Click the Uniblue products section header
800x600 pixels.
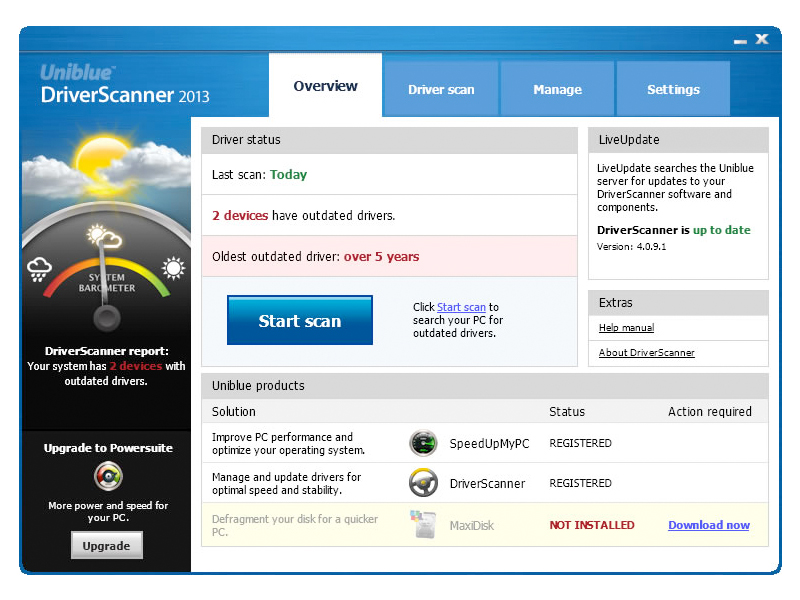click(x=485, y=386)
